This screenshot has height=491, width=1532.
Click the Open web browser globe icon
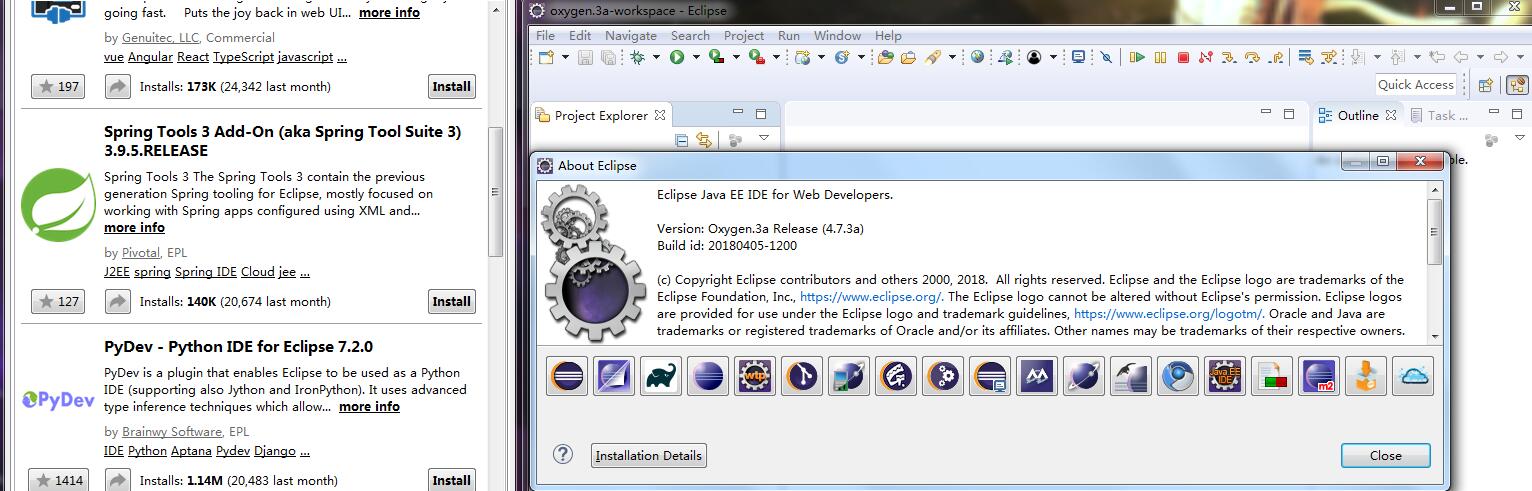point(977,58)
